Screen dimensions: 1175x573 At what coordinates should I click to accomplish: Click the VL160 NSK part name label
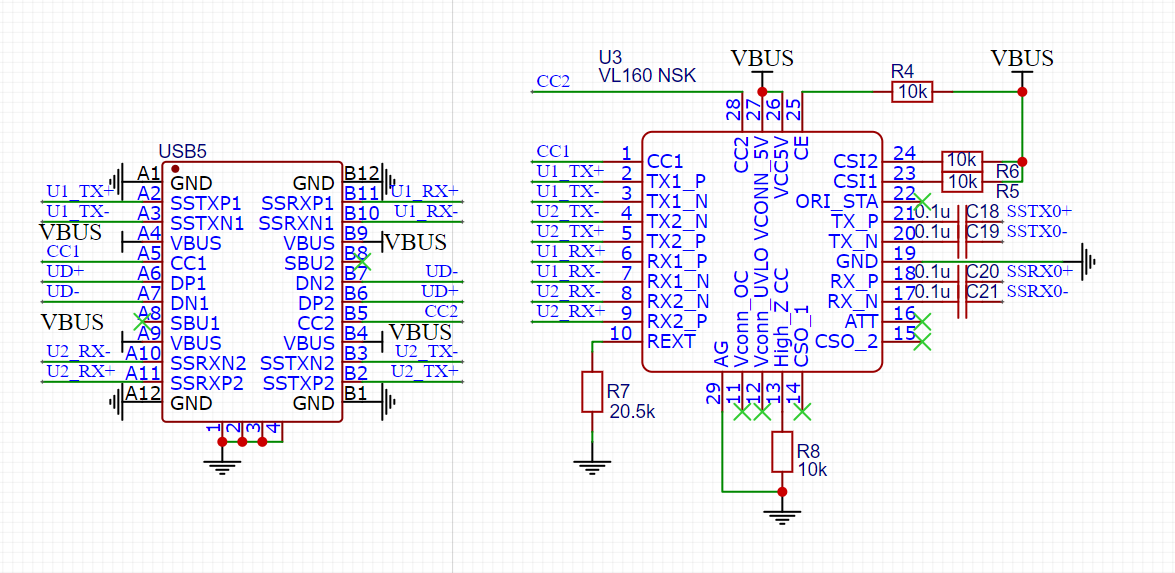647,75
